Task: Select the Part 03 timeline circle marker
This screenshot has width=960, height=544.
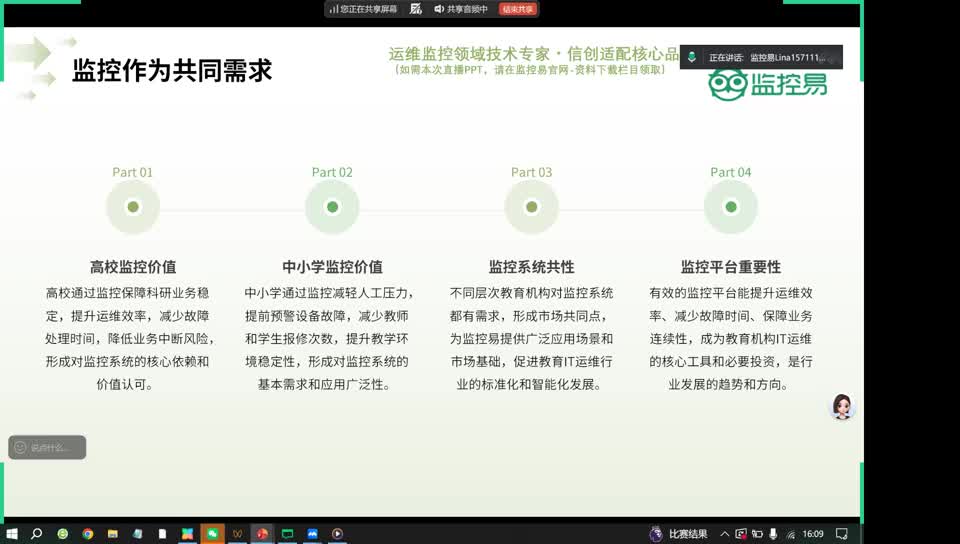Action: [x=531, y=207]
